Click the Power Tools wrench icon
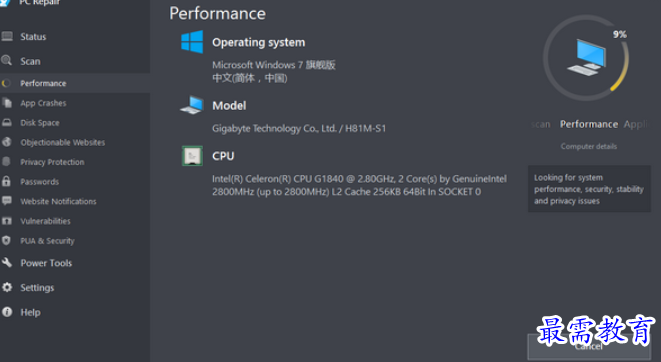661x362 pixels. pos(7,263)
